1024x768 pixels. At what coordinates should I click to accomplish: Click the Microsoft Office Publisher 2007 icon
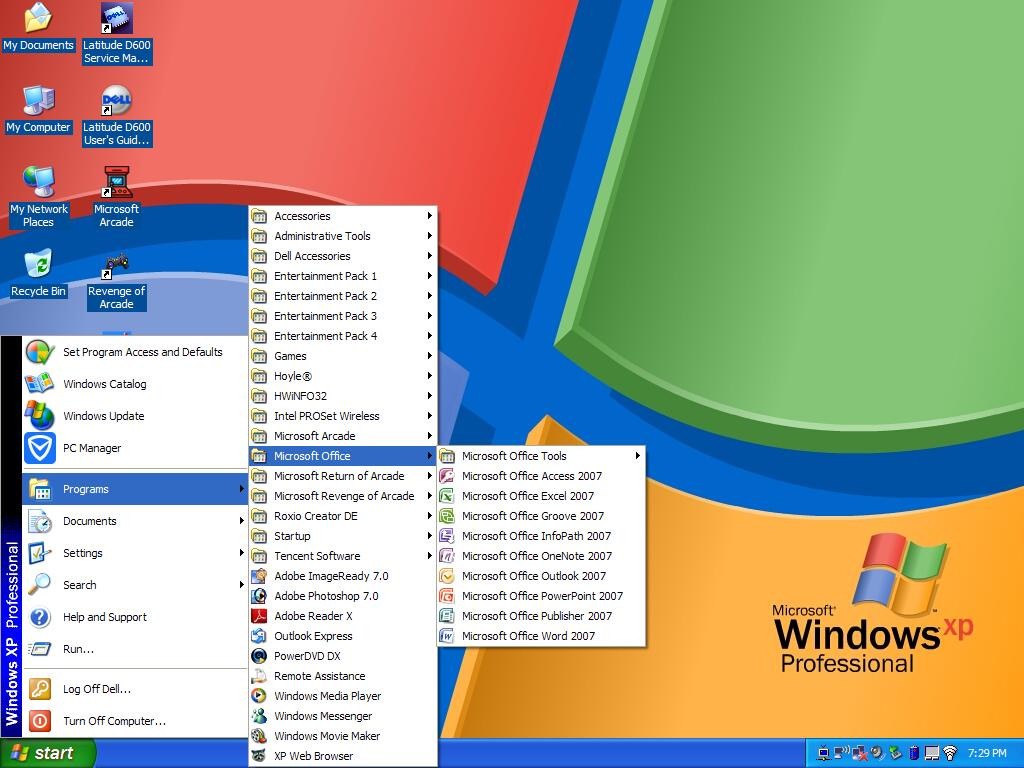447,616
